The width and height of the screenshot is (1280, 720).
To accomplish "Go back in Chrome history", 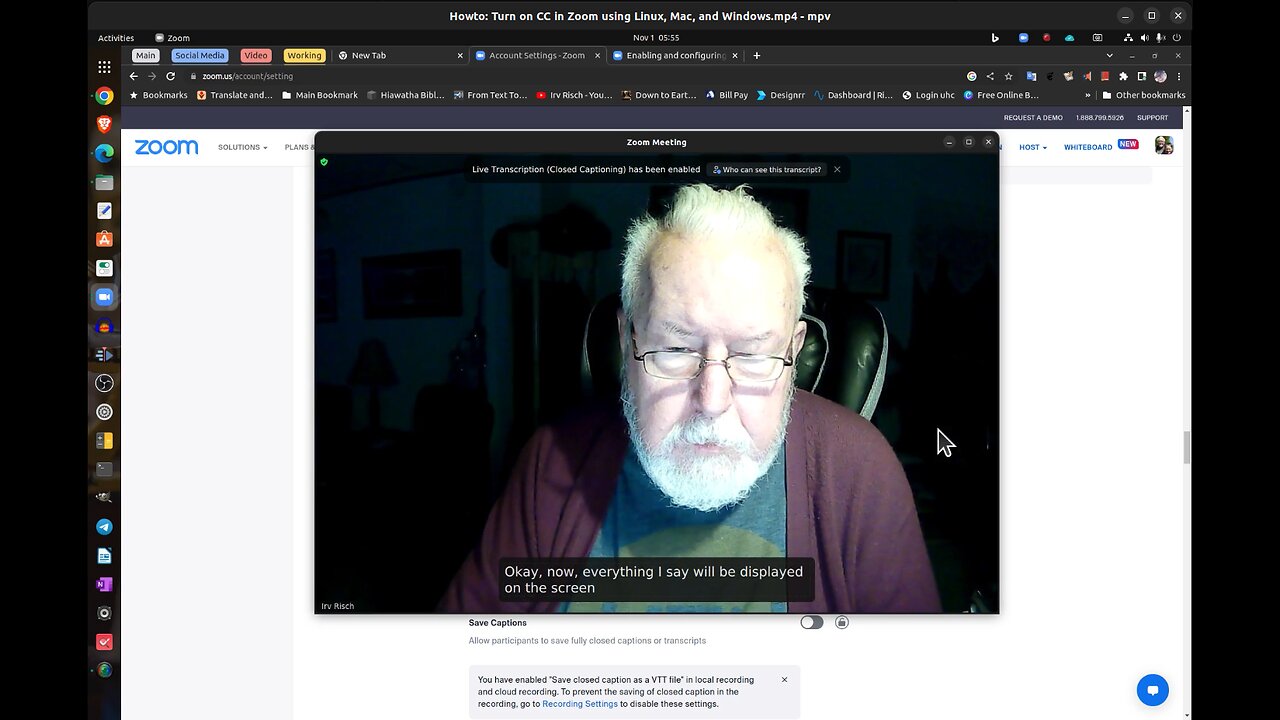I will pyautogui.click(x=133, y=76).
